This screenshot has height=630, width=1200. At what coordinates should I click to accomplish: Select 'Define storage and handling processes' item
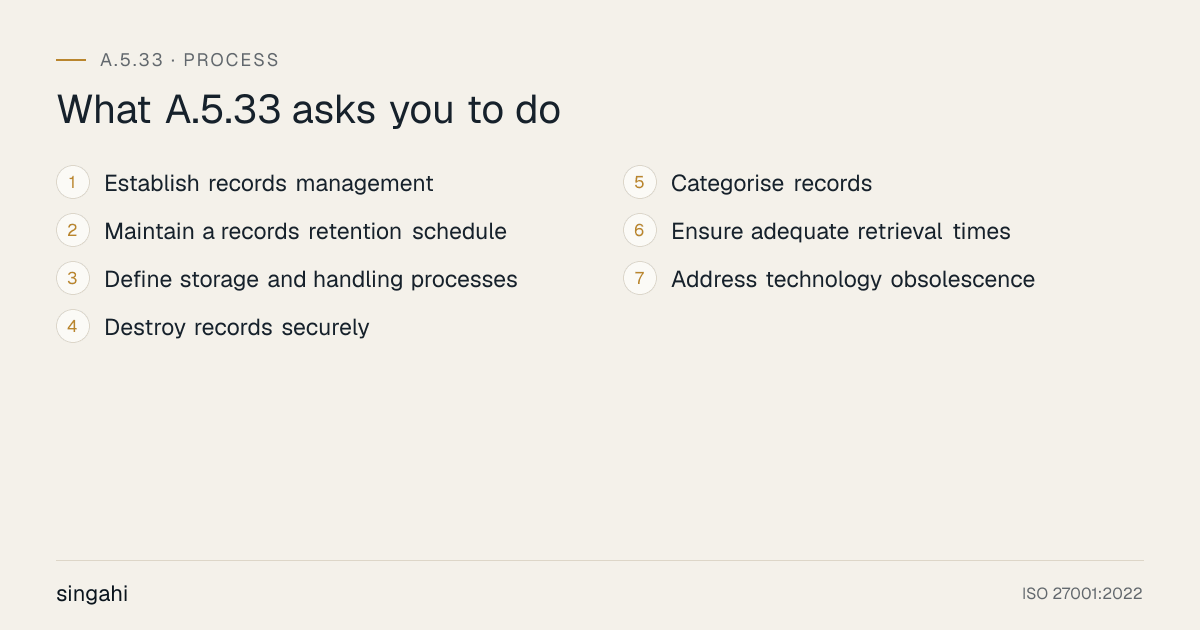pos(311,280)
